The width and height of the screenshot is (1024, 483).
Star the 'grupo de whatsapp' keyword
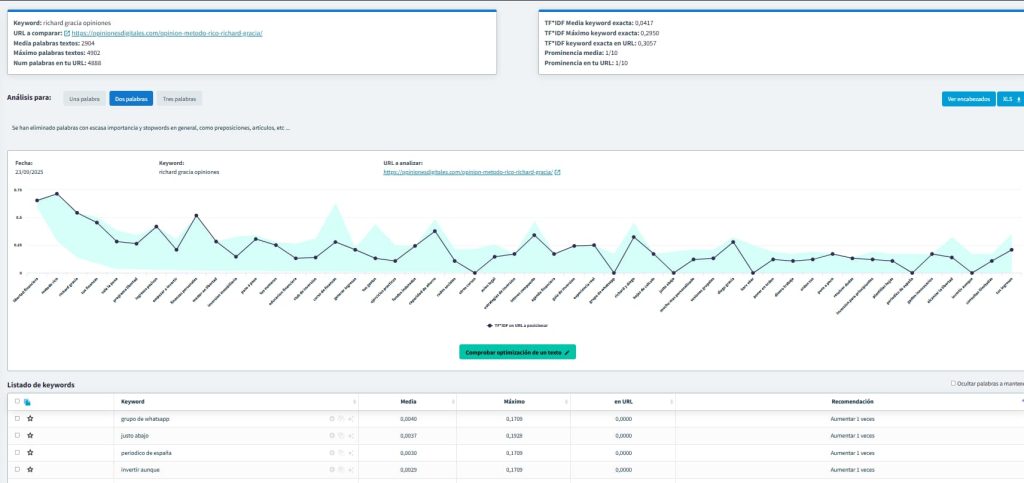pos(30,418)
